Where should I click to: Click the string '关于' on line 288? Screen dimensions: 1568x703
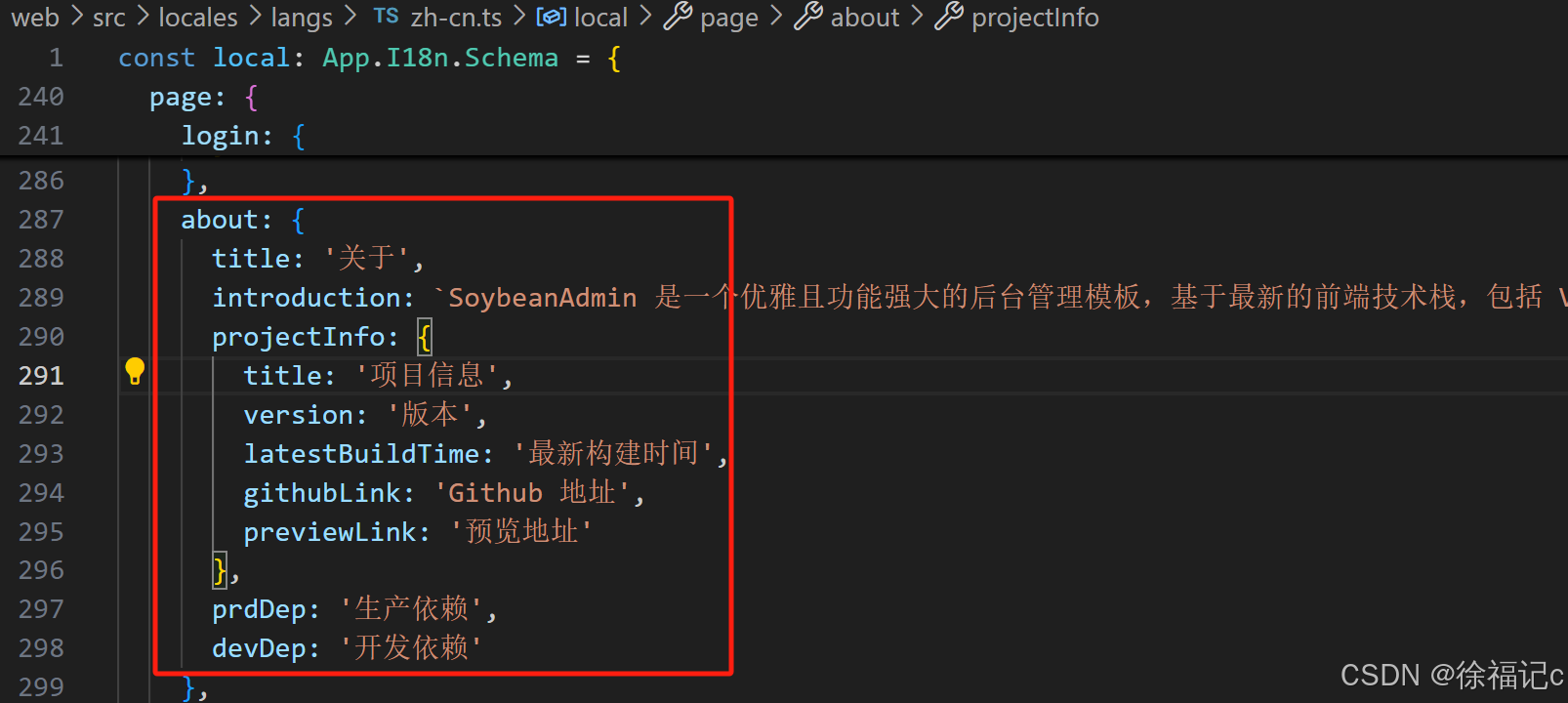(x=366, y=258)
